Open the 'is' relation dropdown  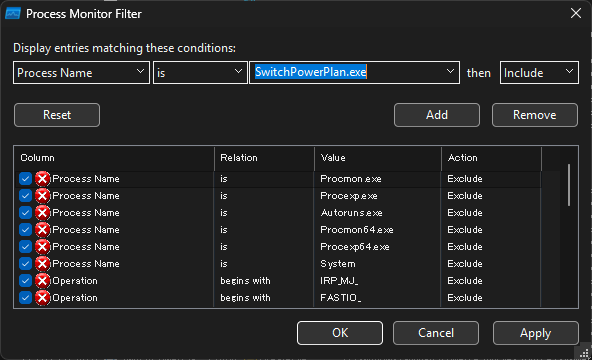pos(200,72)
